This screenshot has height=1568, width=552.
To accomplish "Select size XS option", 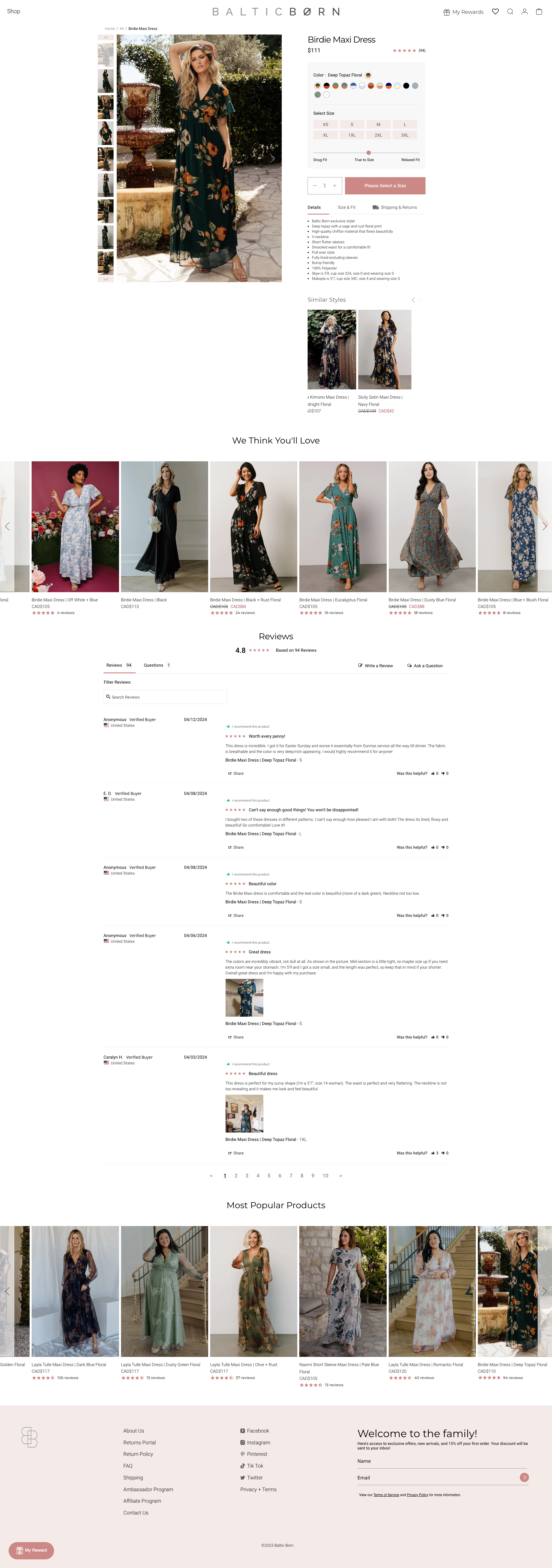I will [x=326, y=124].
